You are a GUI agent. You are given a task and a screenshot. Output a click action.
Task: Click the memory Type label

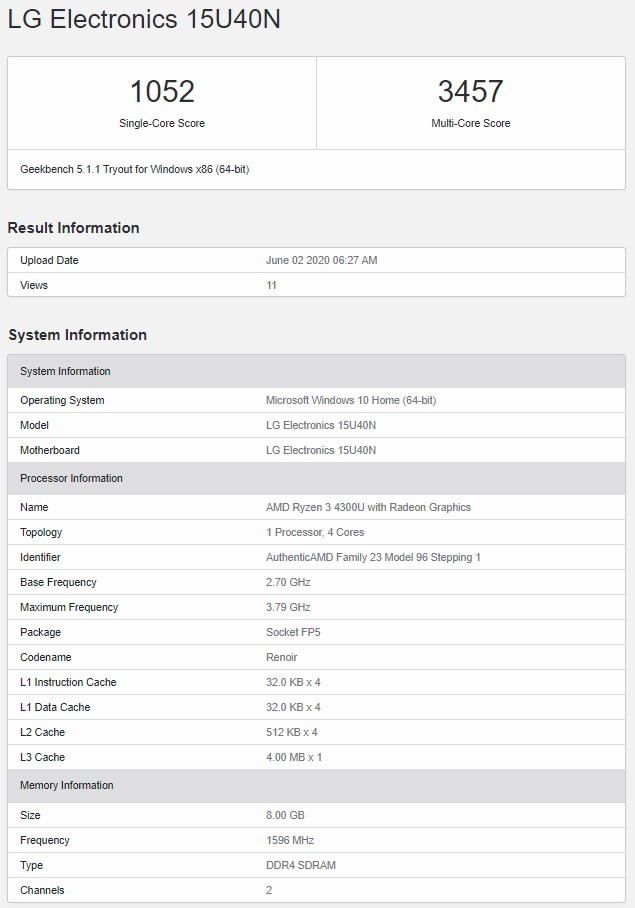coord(32,865)
